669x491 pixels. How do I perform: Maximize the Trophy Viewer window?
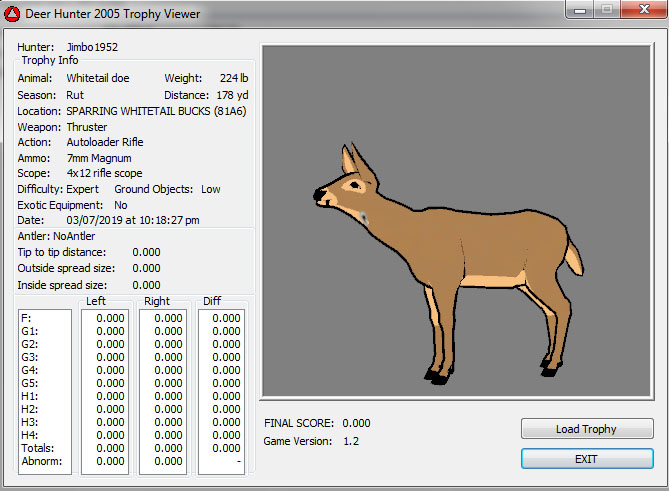point(605,11)
